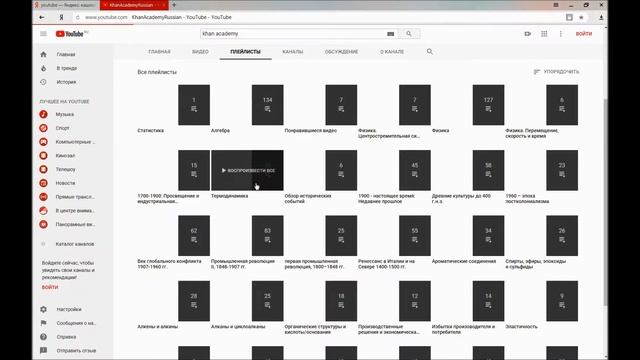Click the search magnifier button
This screenshot has width=640, height=360.
(409, 34)
